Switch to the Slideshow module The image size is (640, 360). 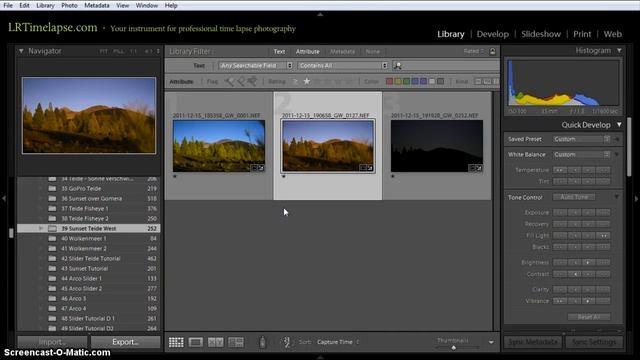(x=541, y=34)
